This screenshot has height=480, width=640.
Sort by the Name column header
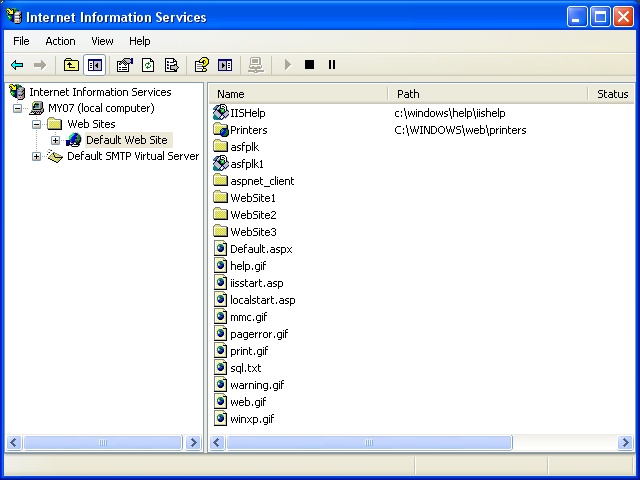(298, 94)
